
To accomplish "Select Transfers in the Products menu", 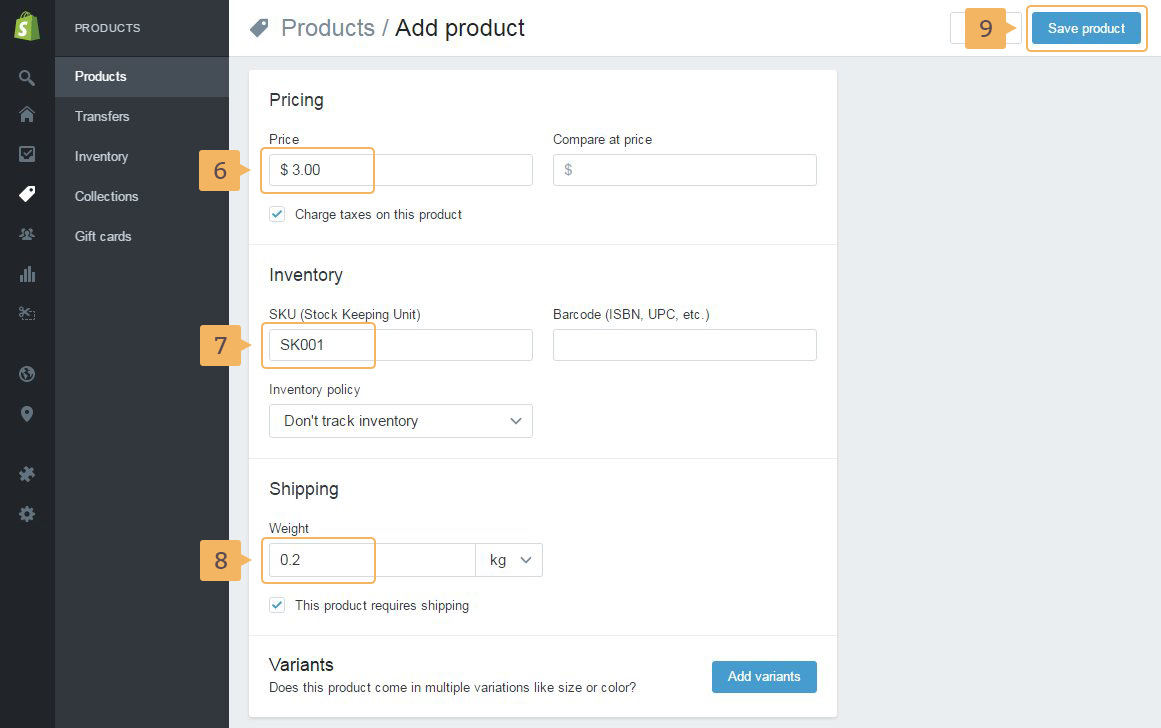I will coord(102,116).
